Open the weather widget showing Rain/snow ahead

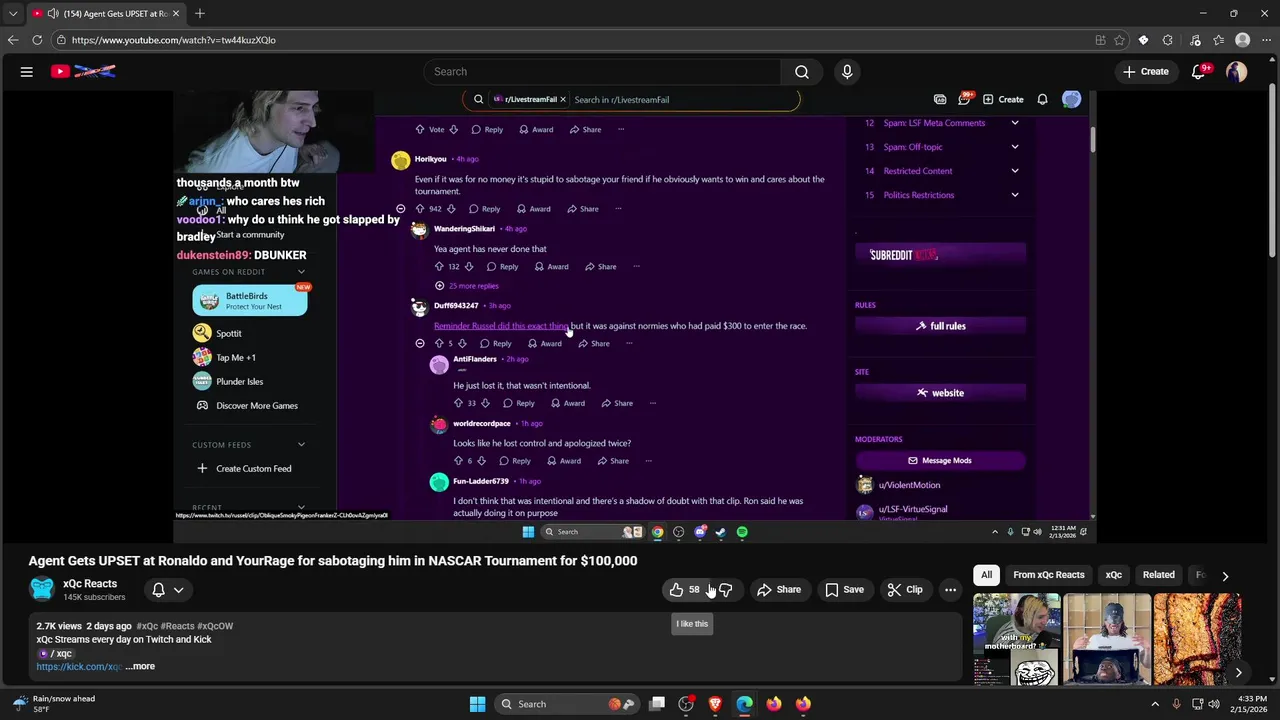click(x=56, y=704)
